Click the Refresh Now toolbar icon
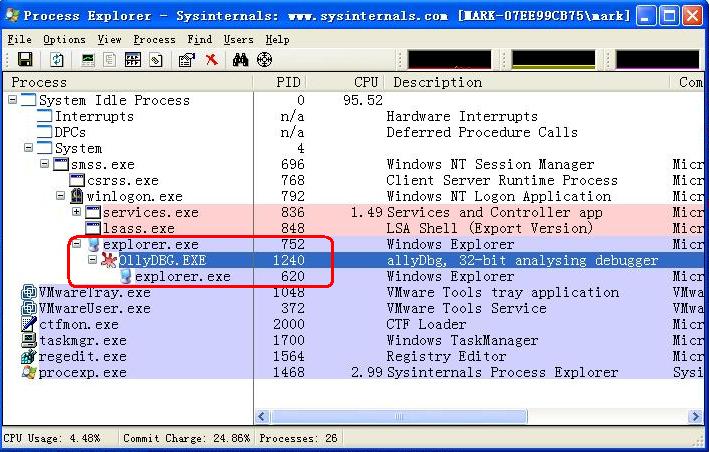The height and width of the screenshot is (452, 709). (57, 59)
